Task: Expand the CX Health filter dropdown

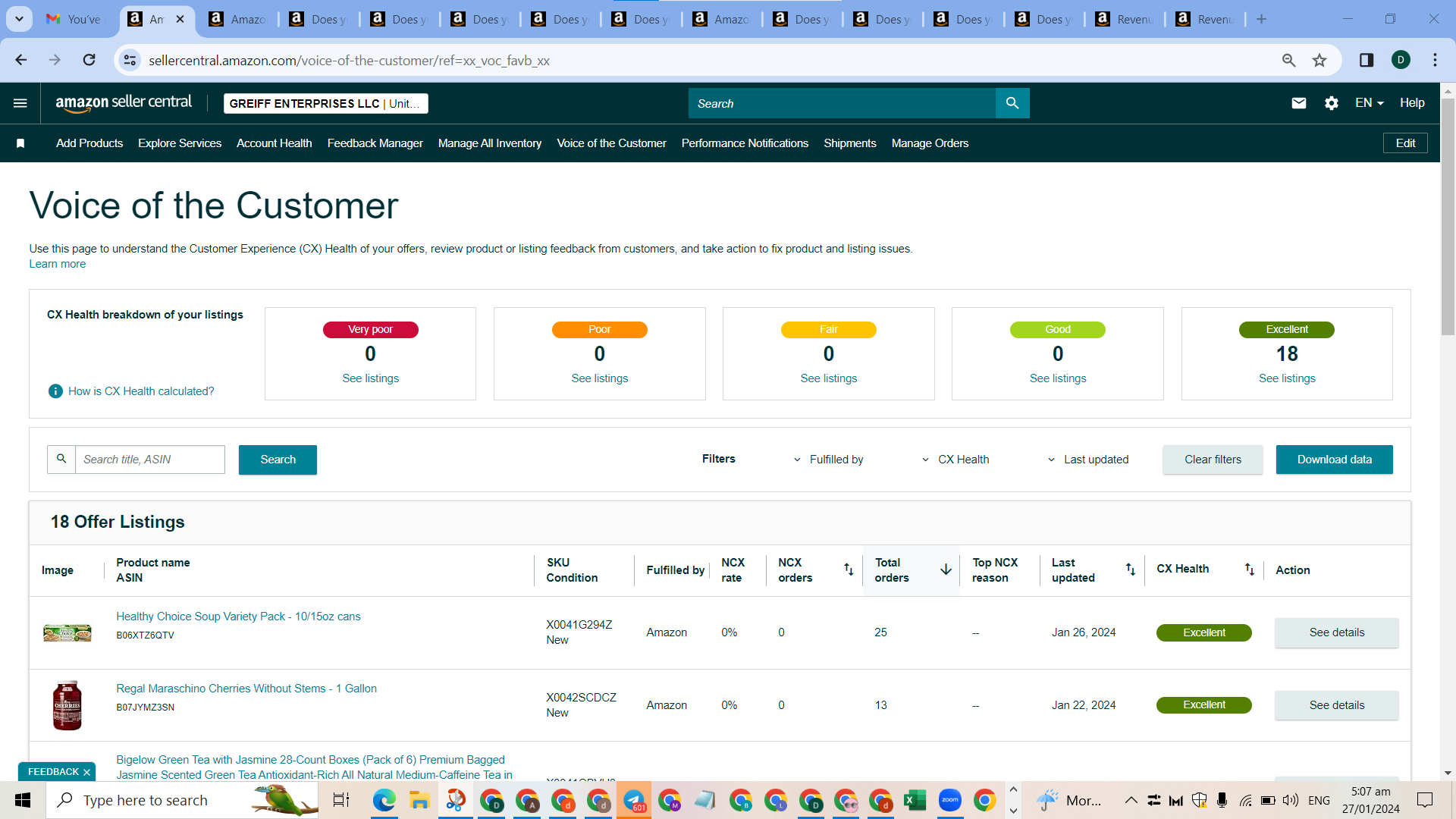Action: coord(955,460)
